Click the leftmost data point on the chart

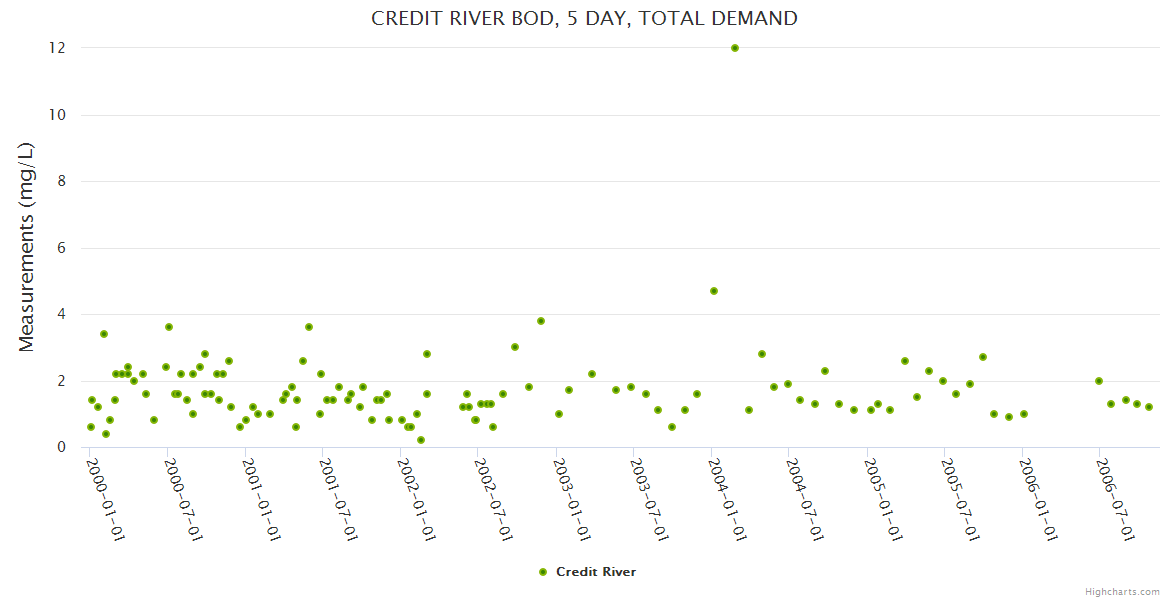[x=91, y=427]
